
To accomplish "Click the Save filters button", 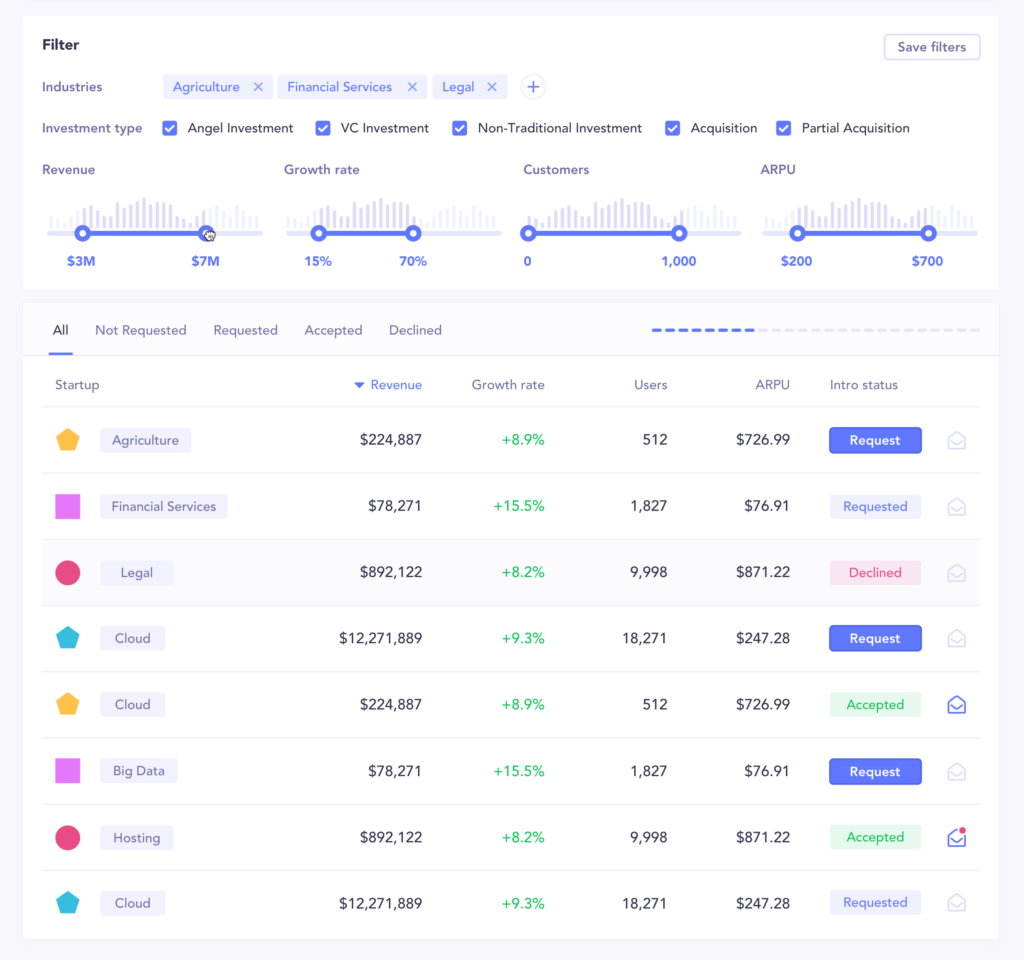I will pyautogui.click(x=931, y=47).
